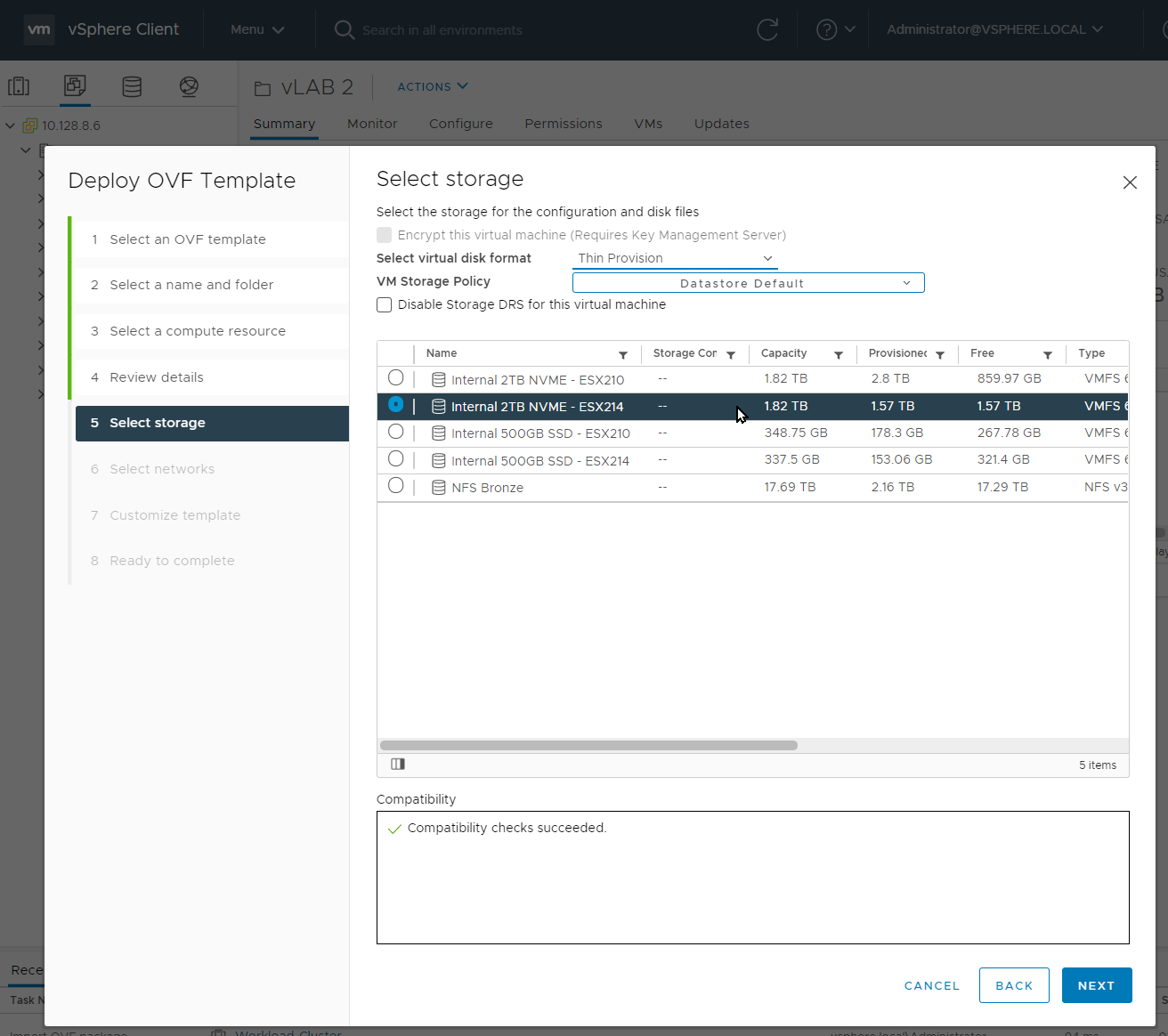Select Internal 2TB NVME - ESX210 radio
1168x1036 pixels.
396,378
